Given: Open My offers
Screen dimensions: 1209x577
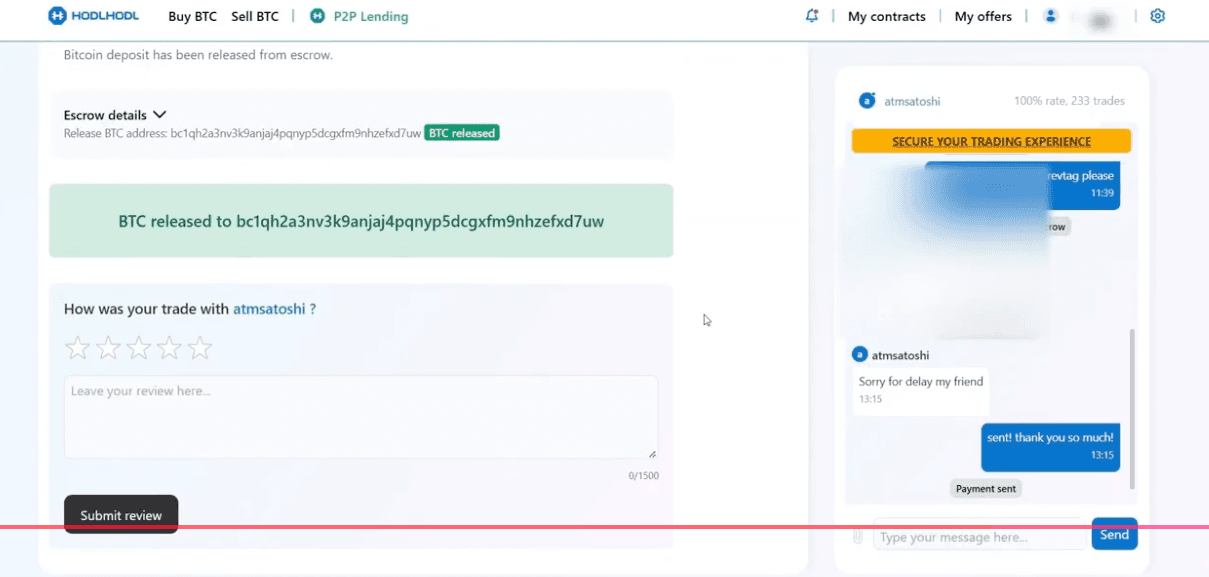Looking at the screenshot, I should (x=983, y=16).
